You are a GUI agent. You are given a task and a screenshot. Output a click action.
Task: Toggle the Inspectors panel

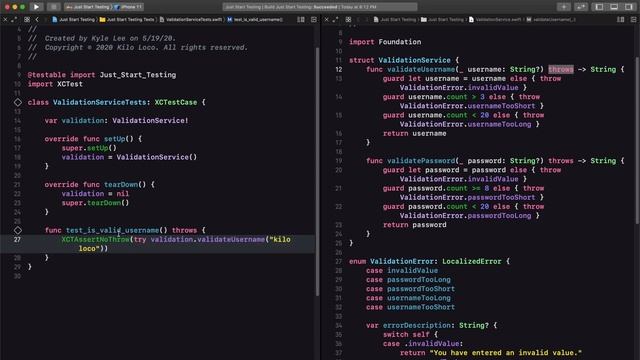(x=629, y=7)
